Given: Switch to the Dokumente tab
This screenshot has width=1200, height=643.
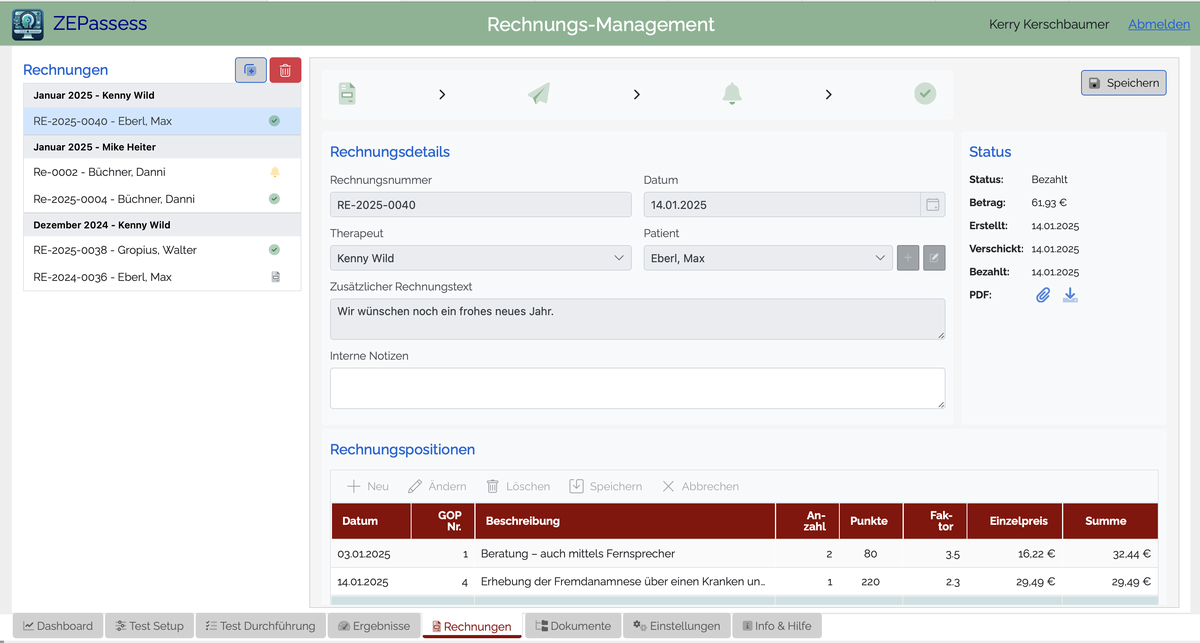Looking at the screenshot, I should click(x=573, y=626).
